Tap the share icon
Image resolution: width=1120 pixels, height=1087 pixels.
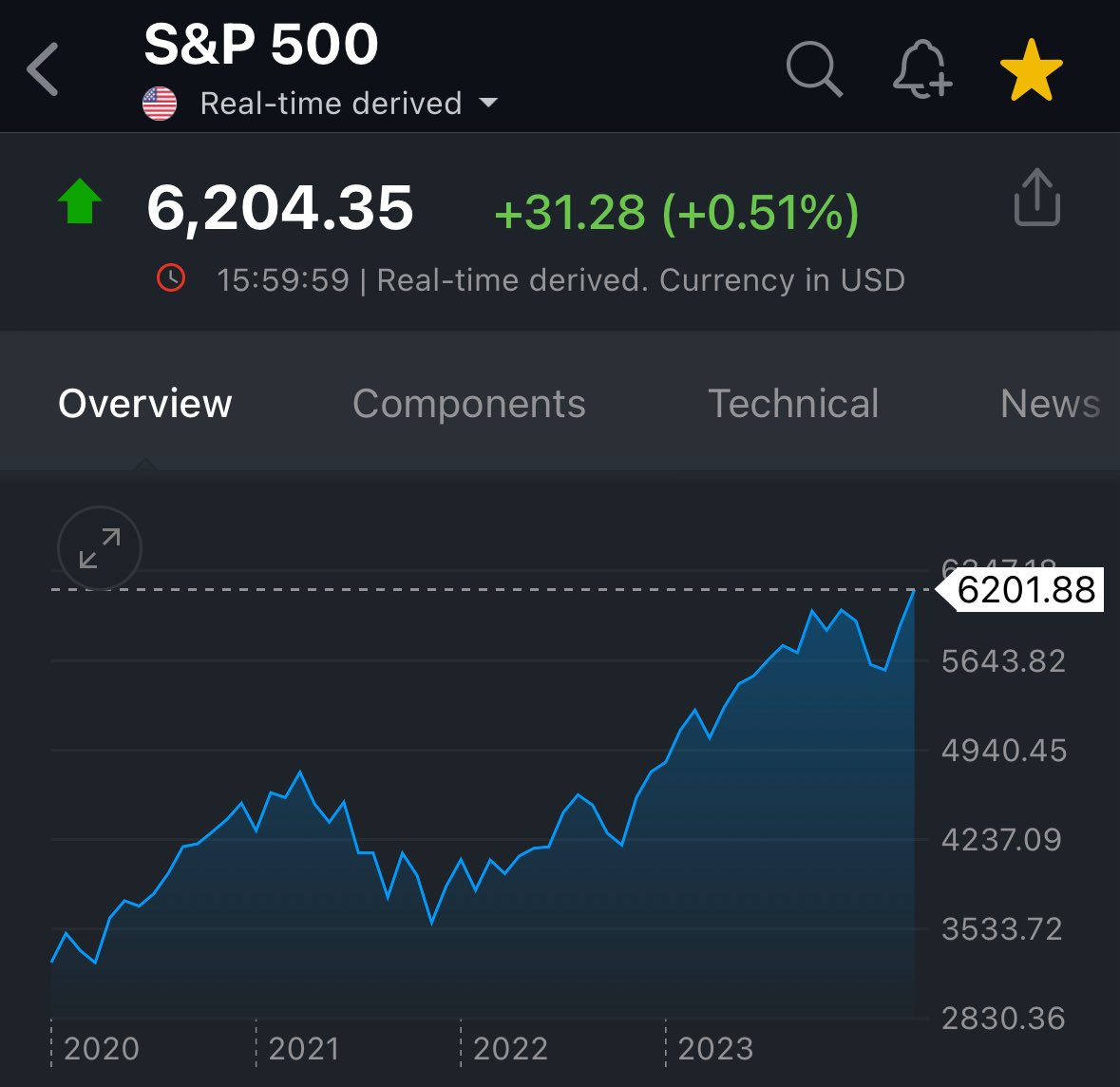point(1037,198)
